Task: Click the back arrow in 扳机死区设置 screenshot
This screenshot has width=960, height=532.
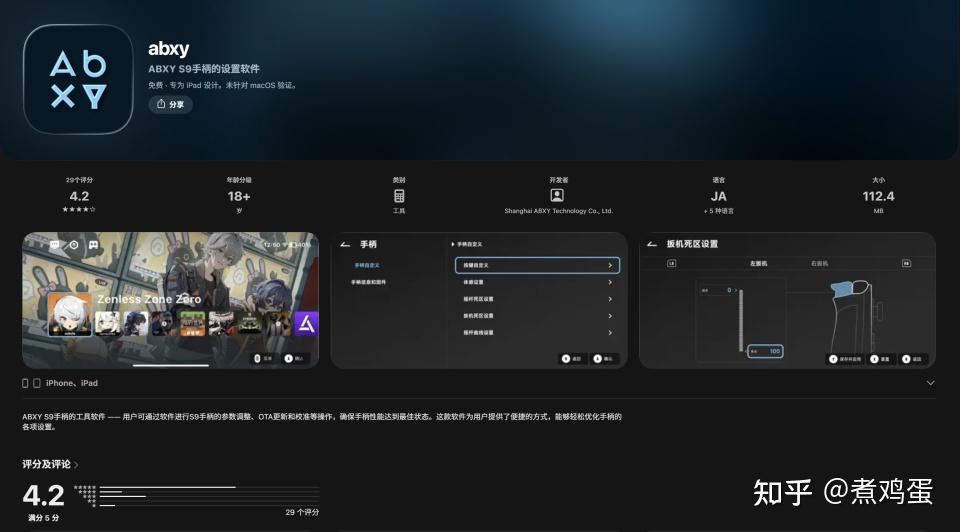Action: pos(652,244)
